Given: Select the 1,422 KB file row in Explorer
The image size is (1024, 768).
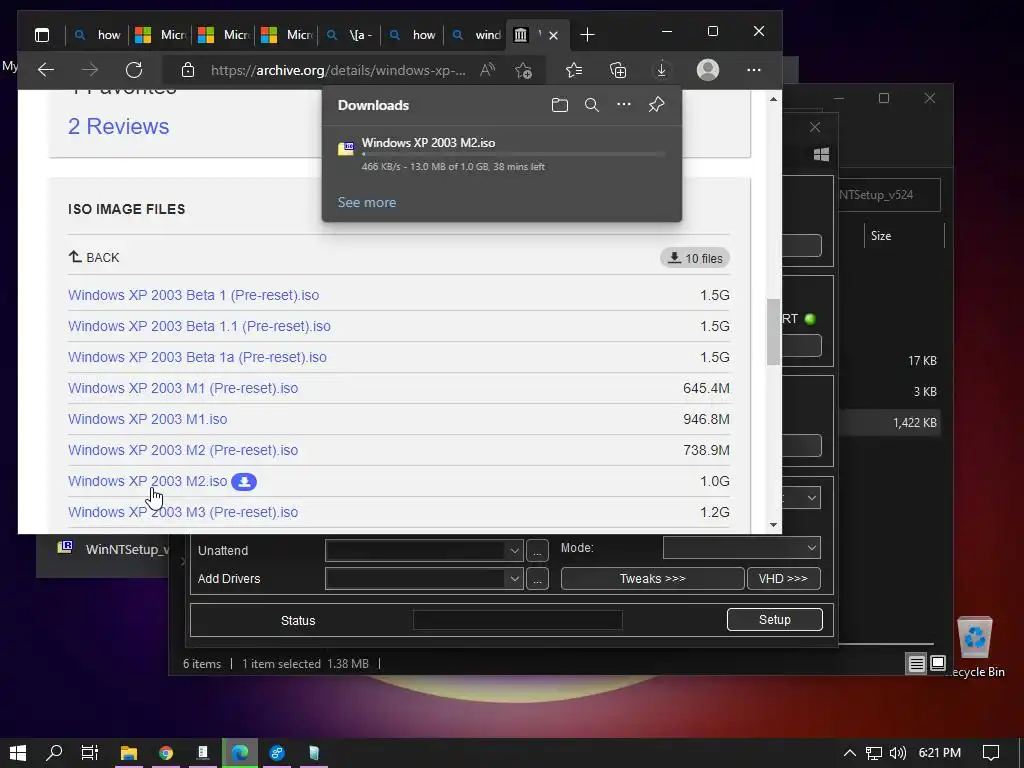Looking at the screenshot, I should pos(891,423).
